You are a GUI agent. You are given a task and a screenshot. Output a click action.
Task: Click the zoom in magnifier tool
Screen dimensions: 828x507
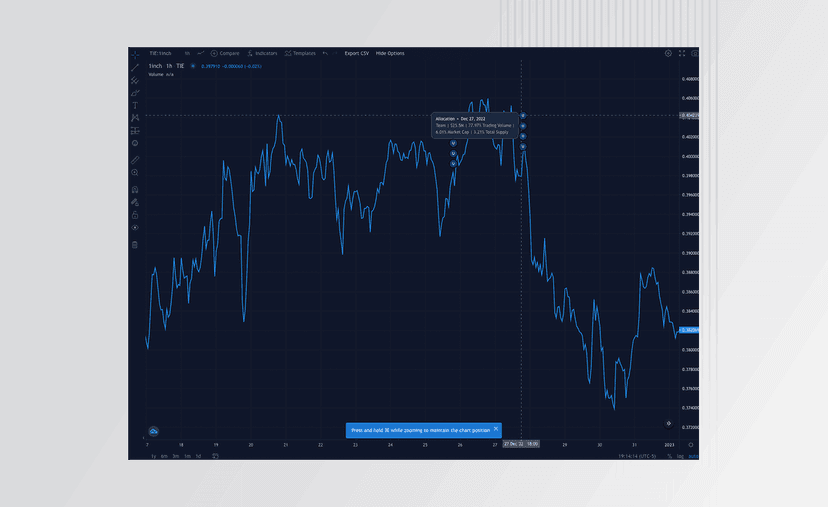[x=135, y=172]
